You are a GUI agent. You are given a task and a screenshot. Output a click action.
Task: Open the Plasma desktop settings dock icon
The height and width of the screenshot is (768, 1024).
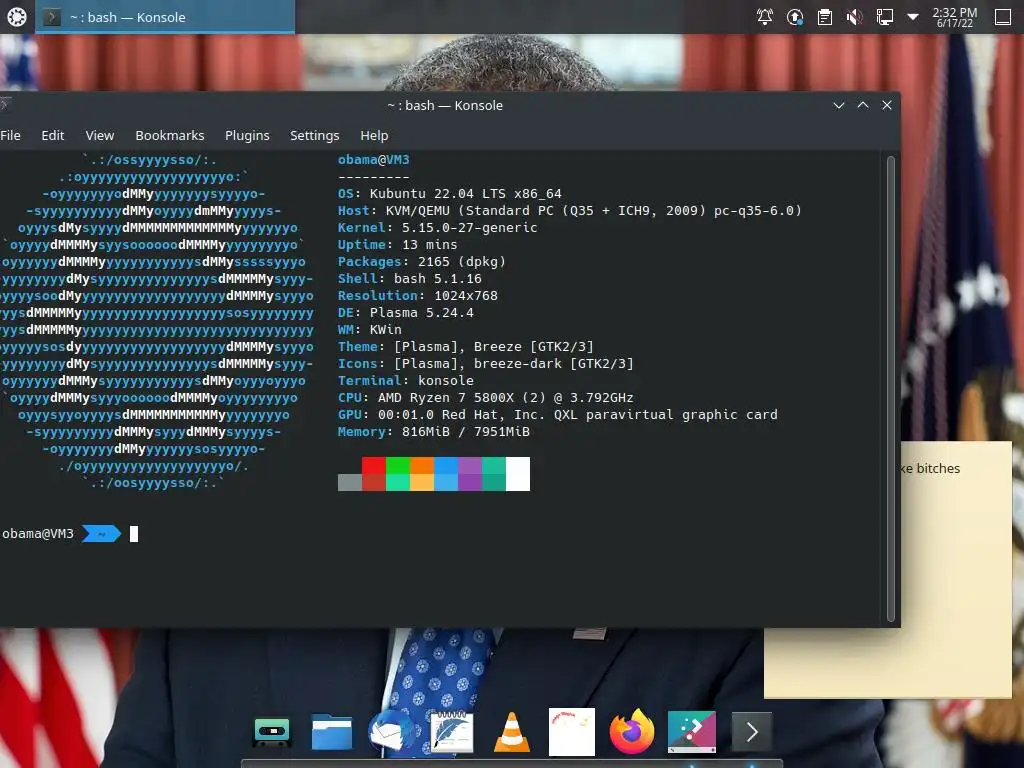click(692, 731)
